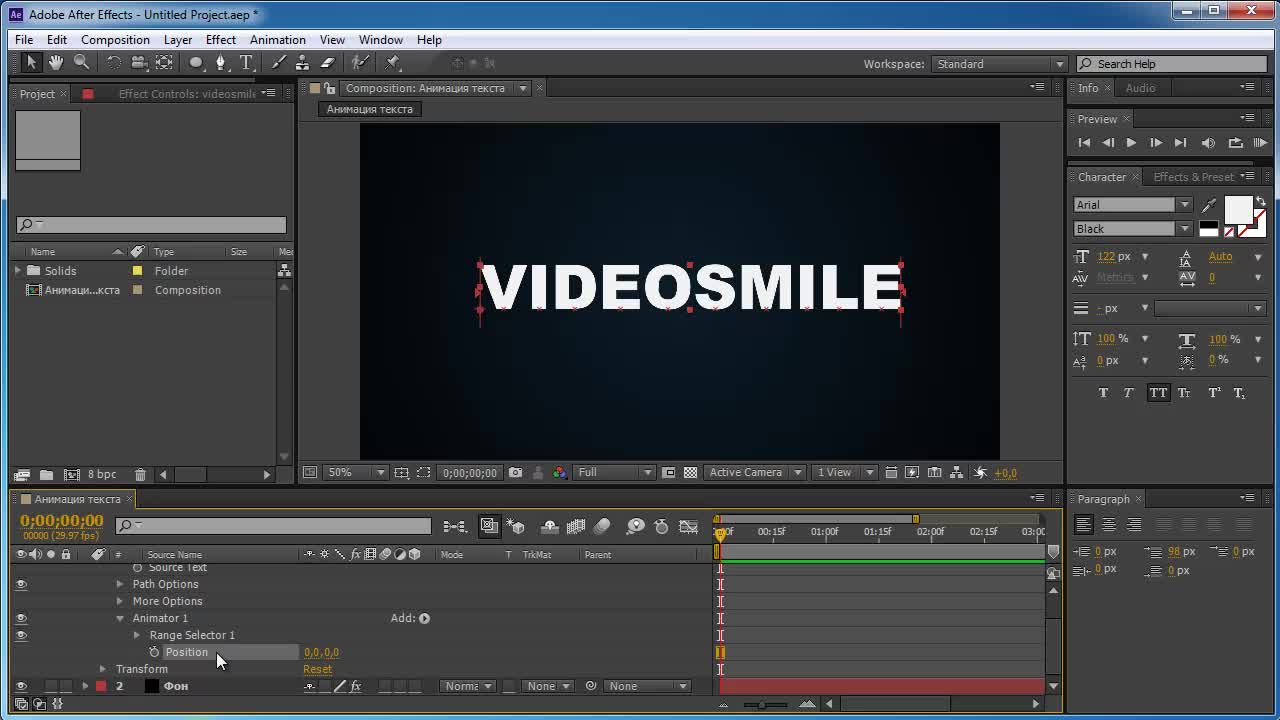The height and width of the screenshot is (720, 1280).
Task: Click the eyedropper in Character panel
Action: coord(1209,206)
